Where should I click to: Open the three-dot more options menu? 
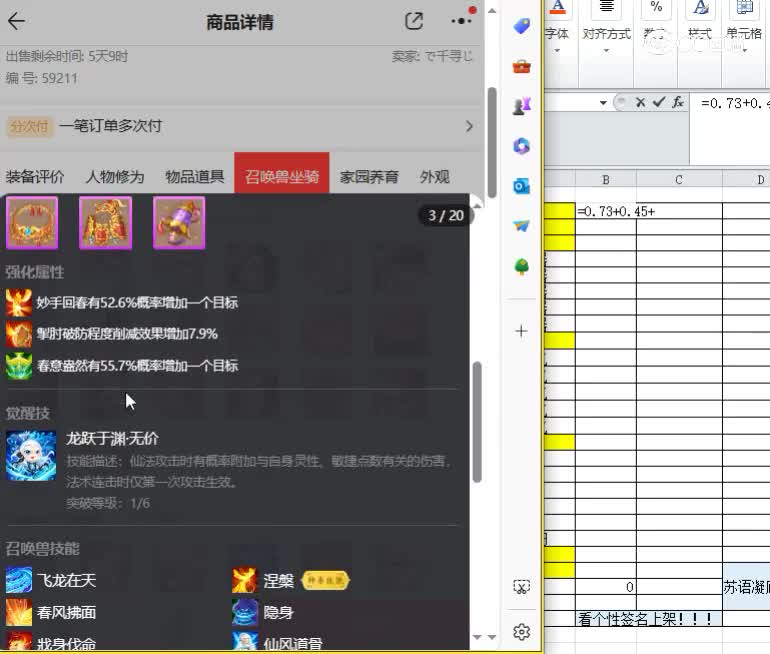pyautogui.click(x=461, y=21)
